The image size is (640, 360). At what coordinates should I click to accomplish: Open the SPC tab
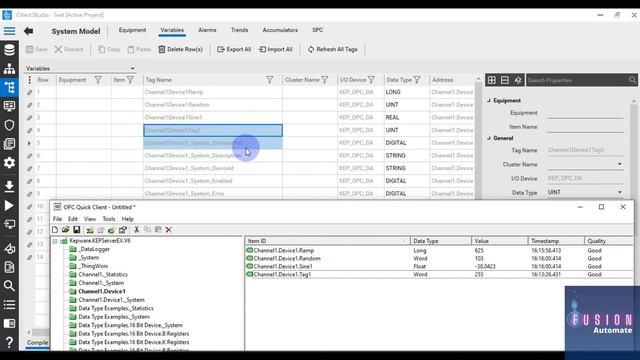coord(317,30)
